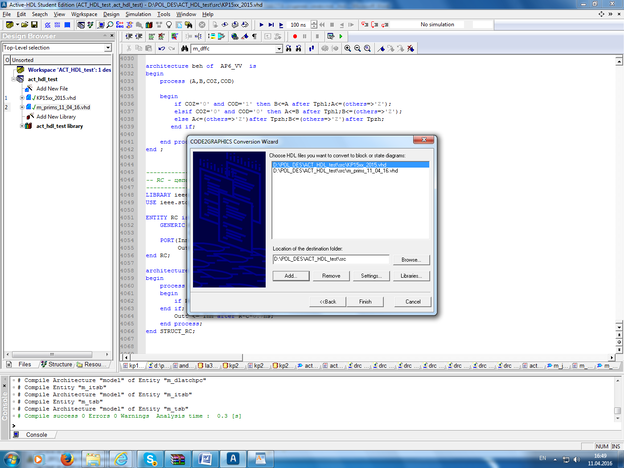Switch to the Console tab
The width and height of the screenshot is (624, 468).
(35, 435)
